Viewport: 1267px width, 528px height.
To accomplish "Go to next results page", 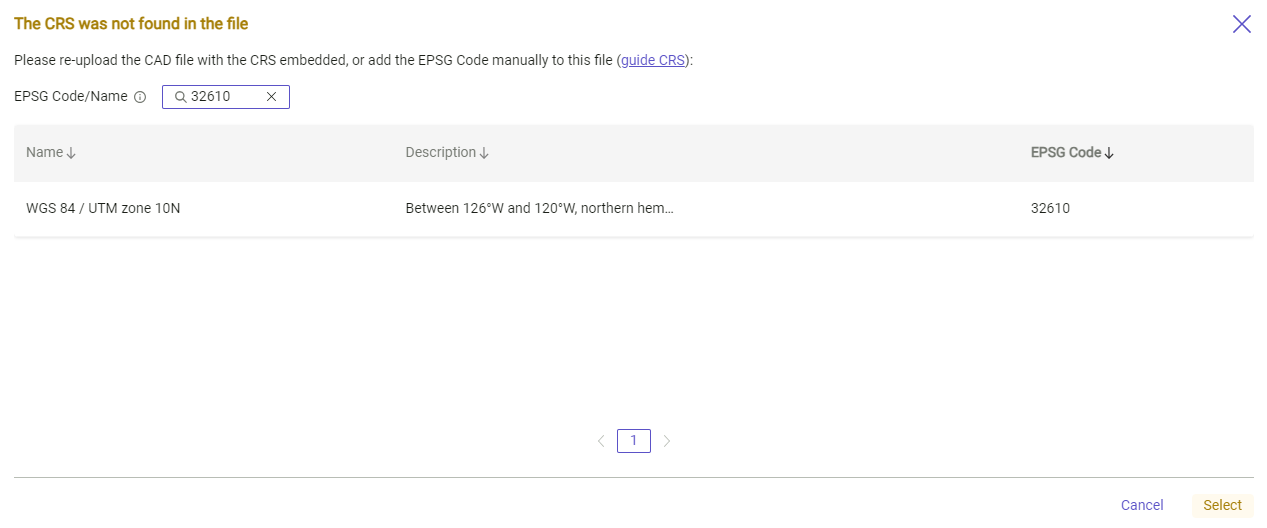I will pos(667,441).
